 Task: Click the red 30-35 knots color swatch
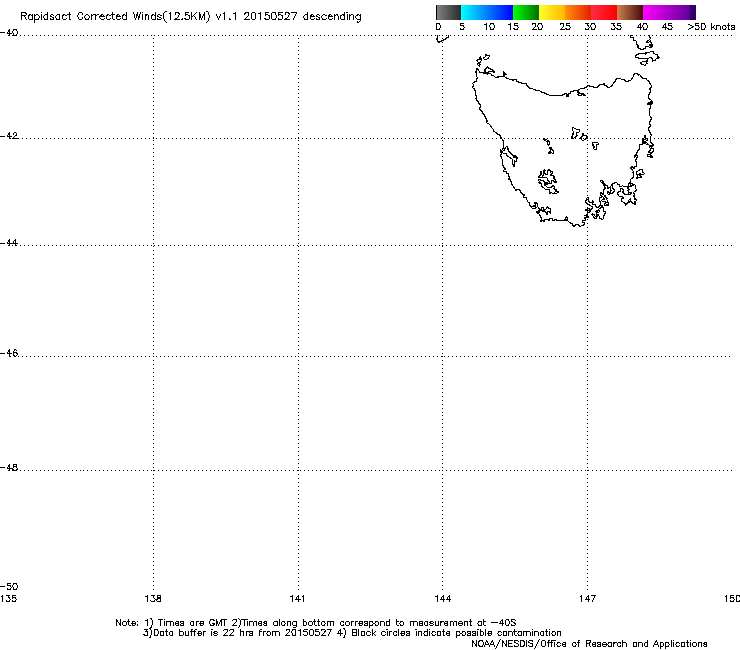[604, 12]
